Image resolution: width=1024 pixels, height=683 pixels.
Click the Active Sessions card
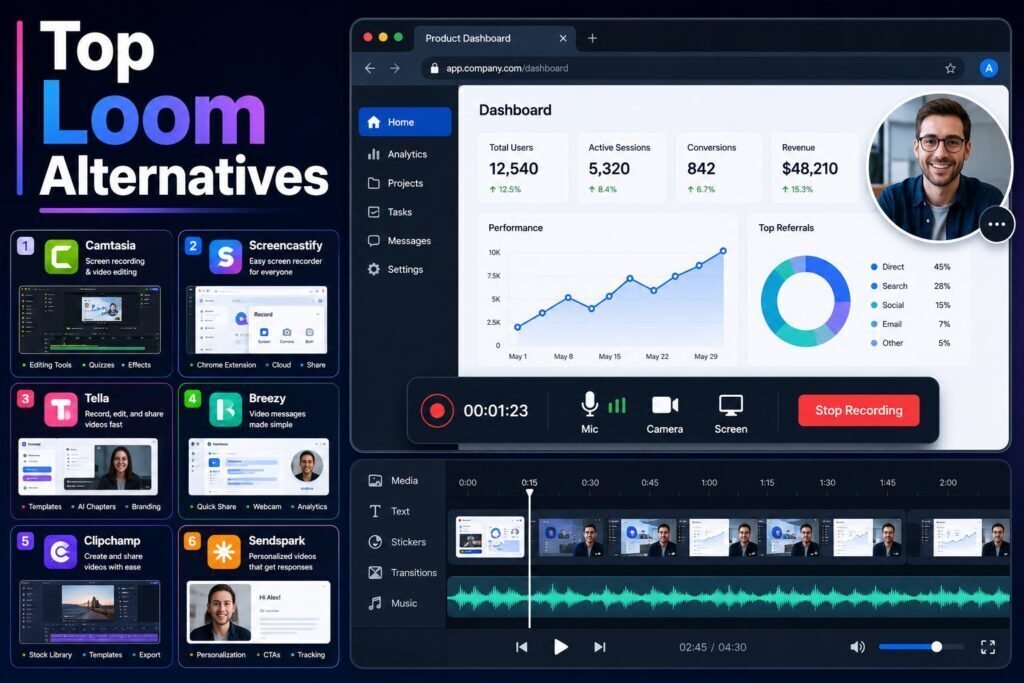(x=622, y=168)
